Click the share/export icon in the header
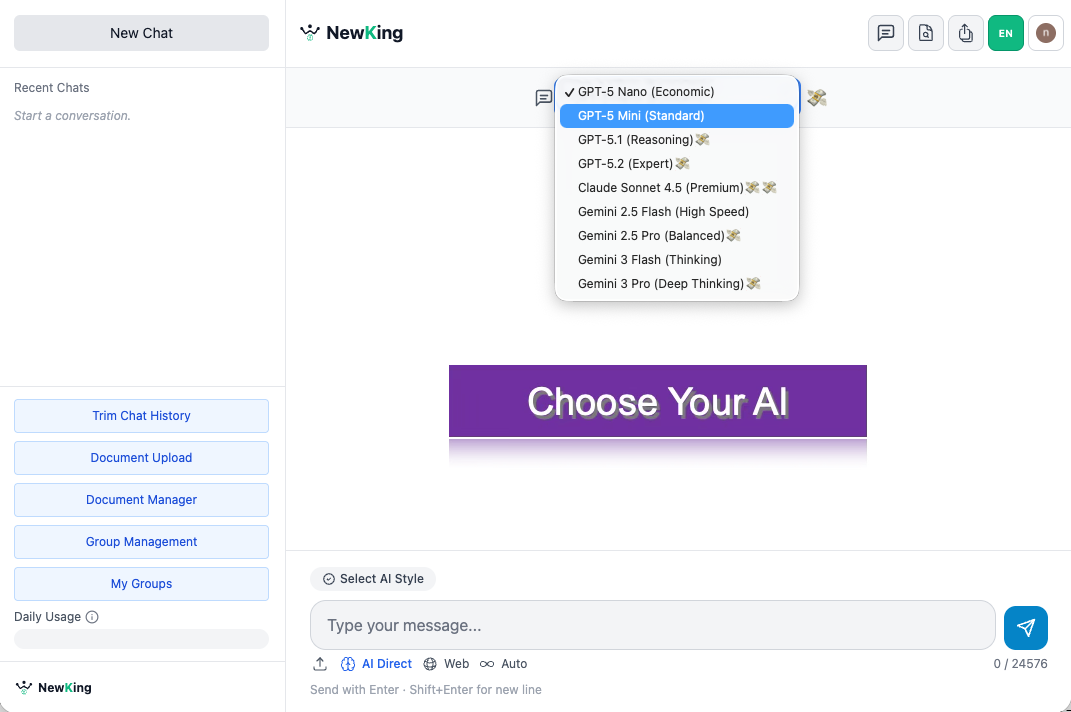The width and height of the screenshot is (1071, 712). pos(965,33)
